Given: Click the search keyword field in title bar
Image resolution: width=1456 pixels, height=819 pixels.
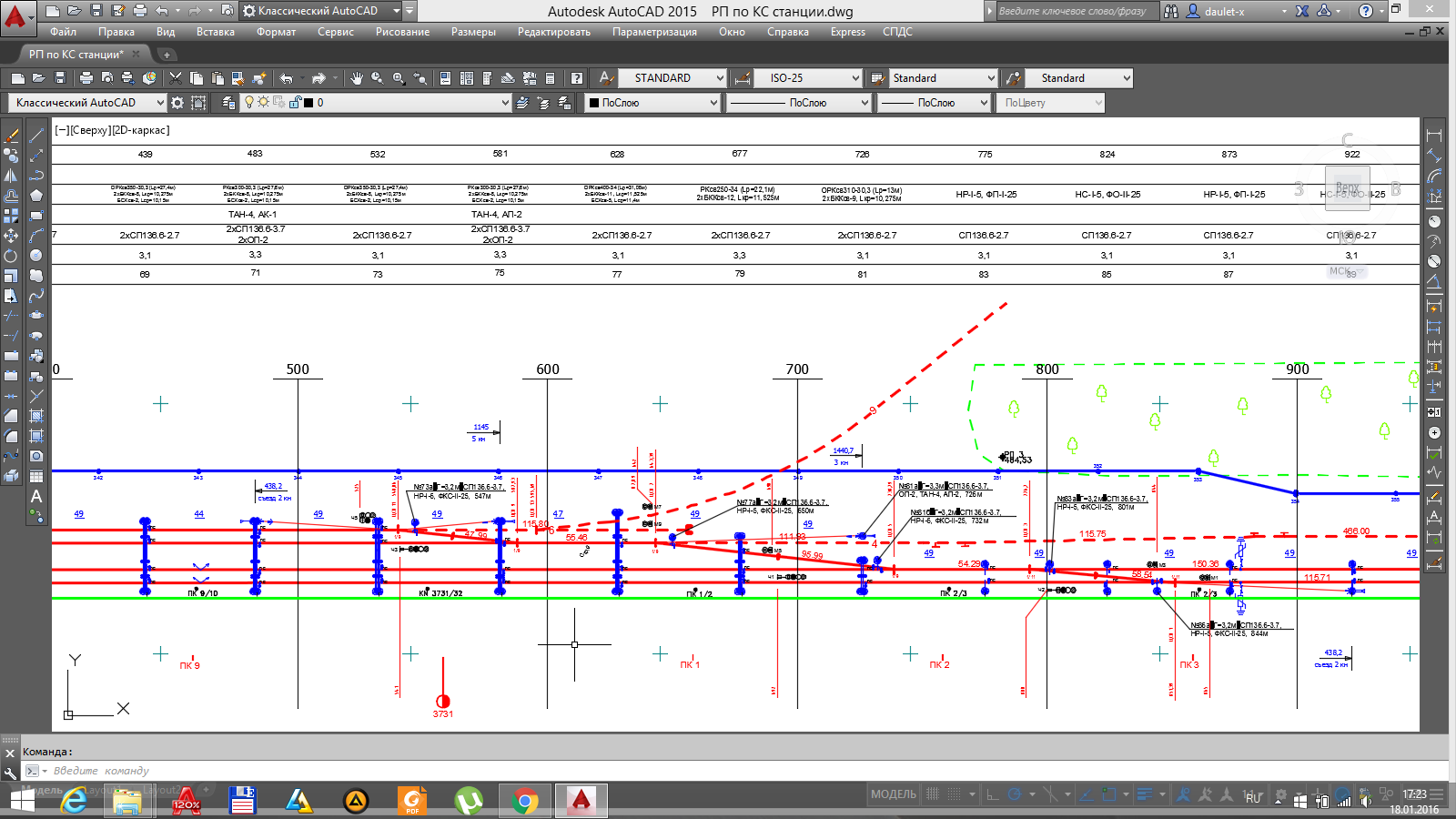Looking at the screenshot, I should click(1077, 11).
